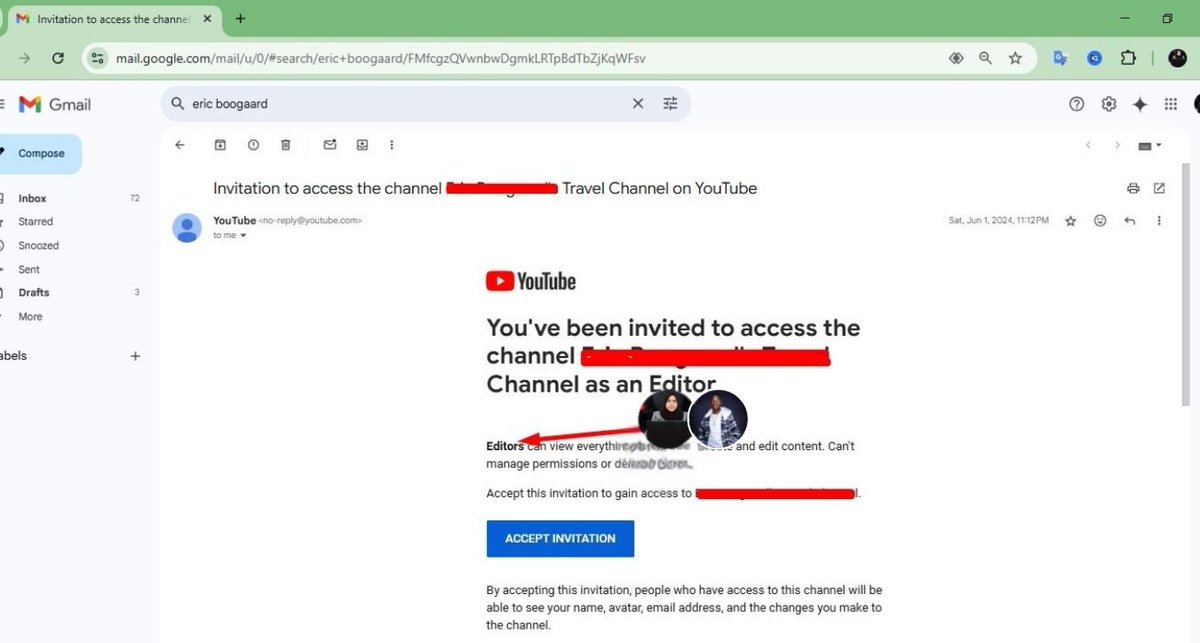This screenshot has width=1200, height=643.
Task: Click the ACCEPT INVITATION button
Action: [x=560, y=538]
